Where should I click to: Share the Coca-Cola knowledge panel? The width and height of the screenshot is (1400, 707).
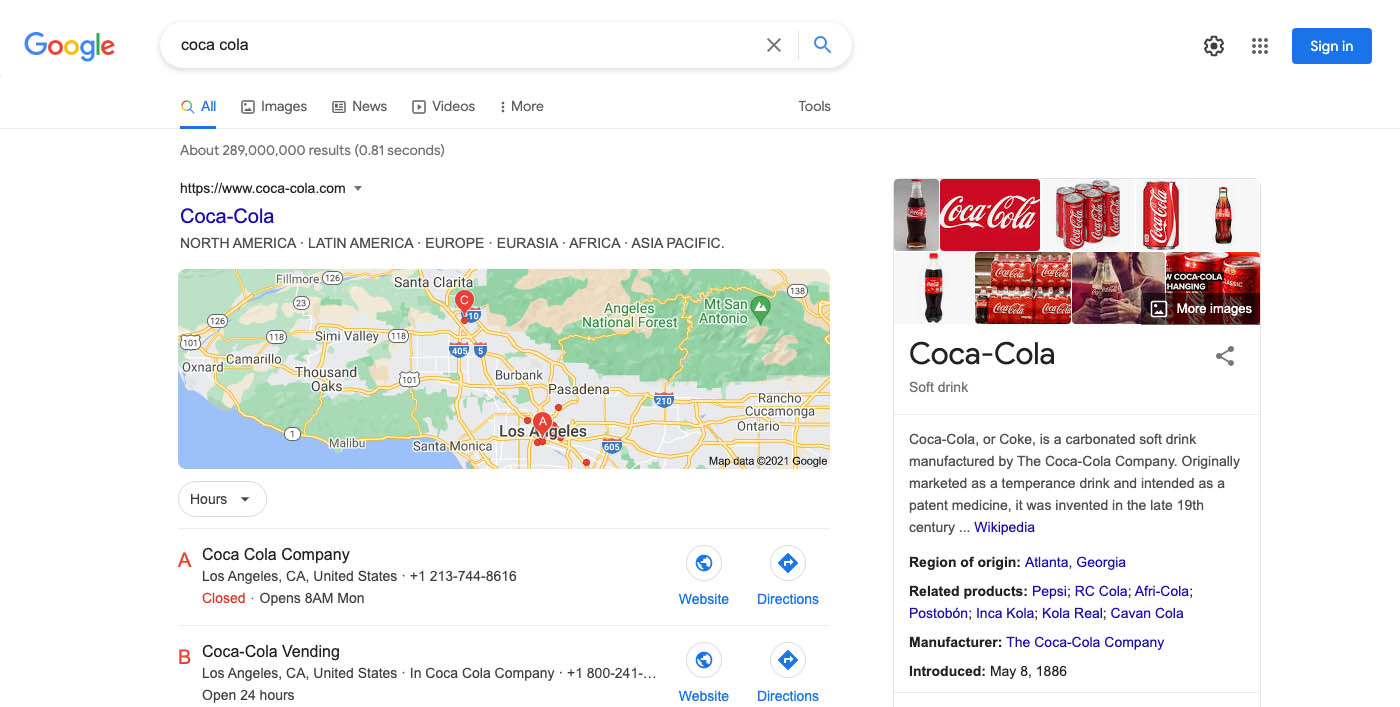tap(1224, 356)
